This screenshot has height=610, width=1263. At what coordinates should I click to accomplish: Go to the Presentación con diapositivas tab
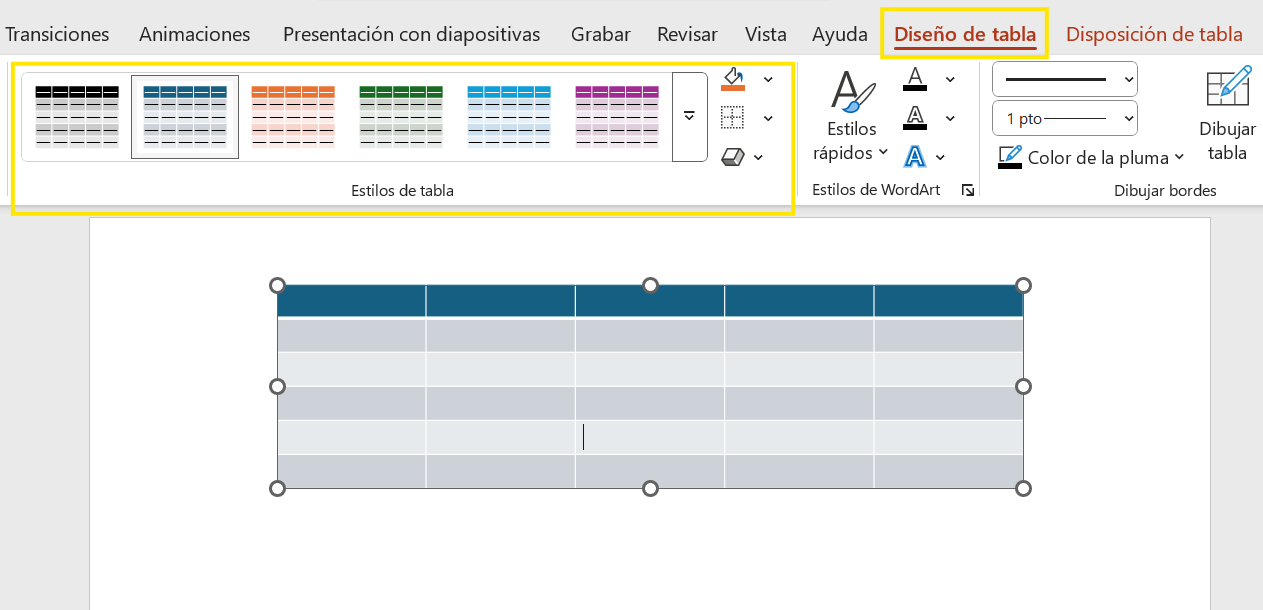(x=411, y=34)
